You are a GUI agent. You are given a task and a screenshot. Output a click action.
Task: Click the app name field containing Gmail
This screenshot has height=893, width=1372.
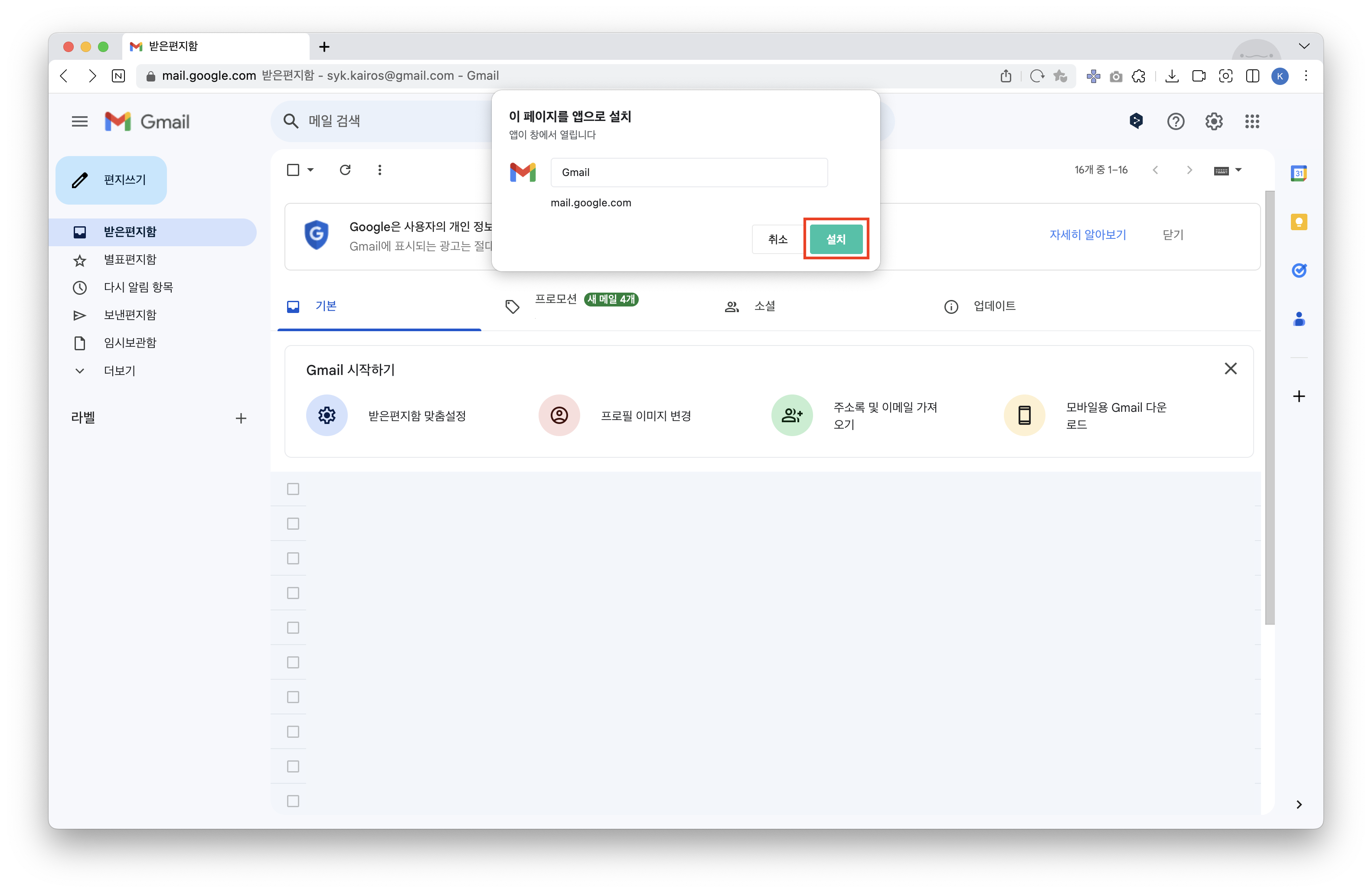pos(689,172)
